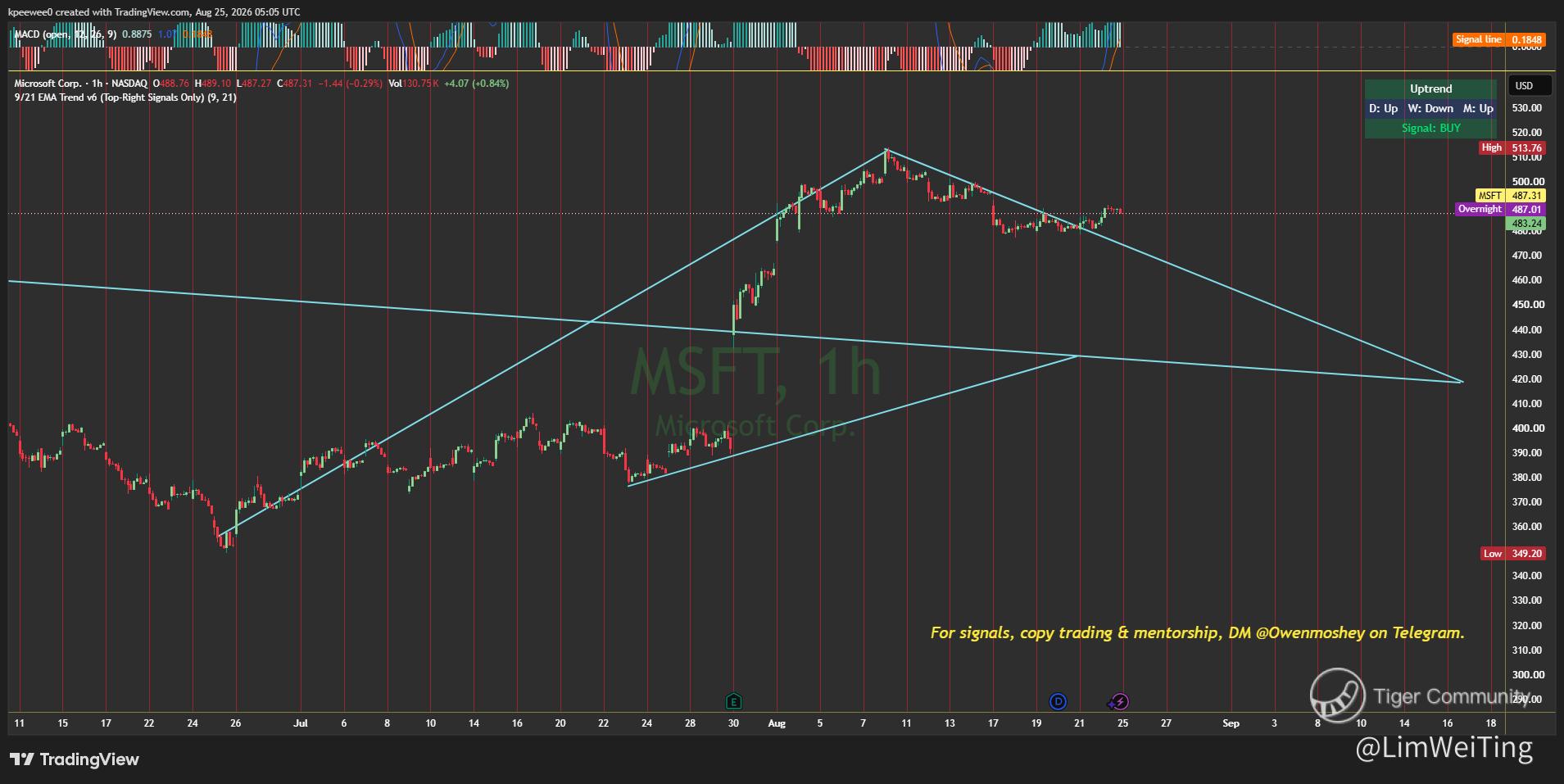Click the 360.00 price scale label
The image size is (1564, 784).
coord(1527,527)
